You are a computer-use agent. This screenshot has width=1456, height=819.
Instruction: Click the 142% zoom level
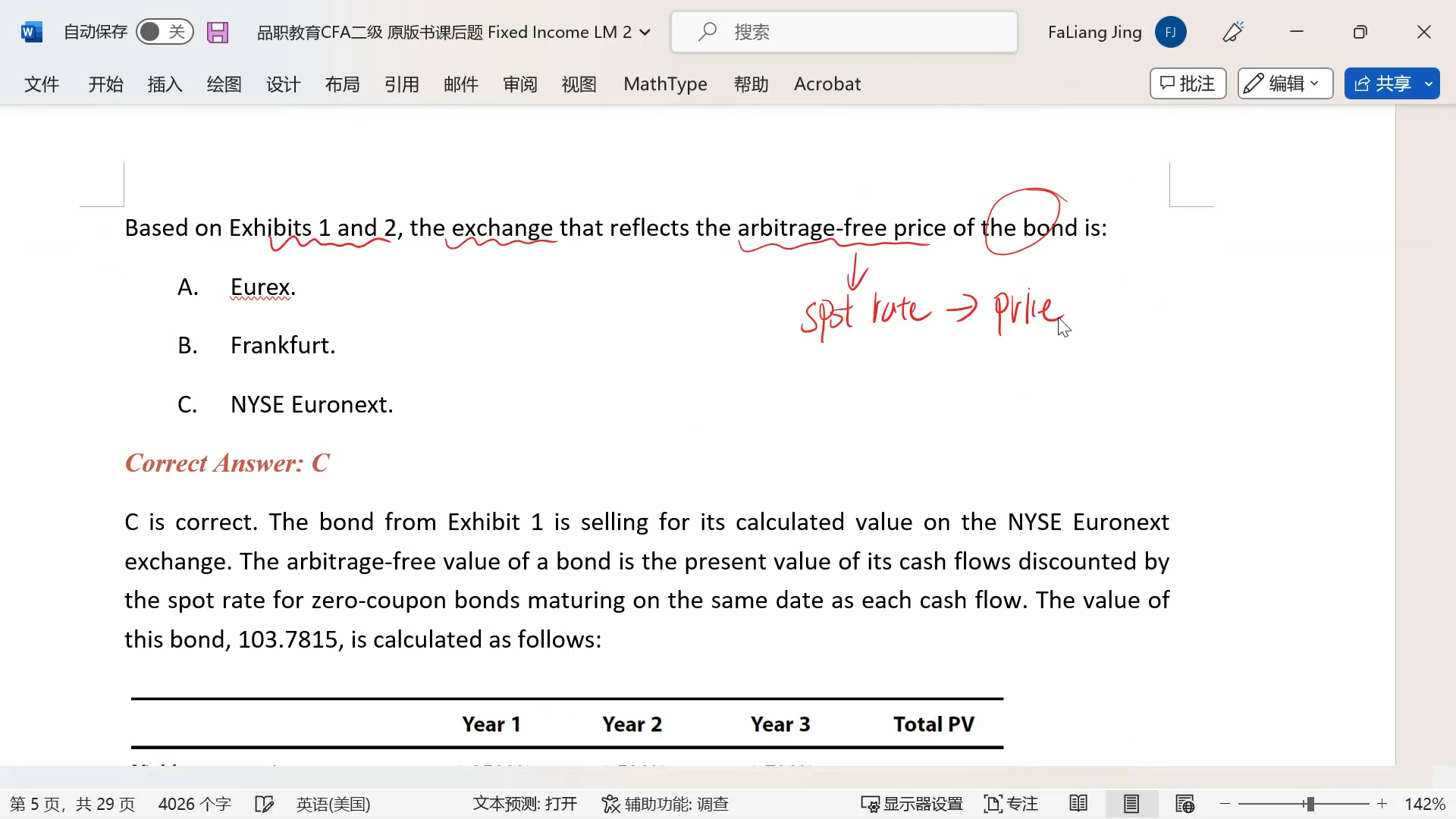point(1425,804)
